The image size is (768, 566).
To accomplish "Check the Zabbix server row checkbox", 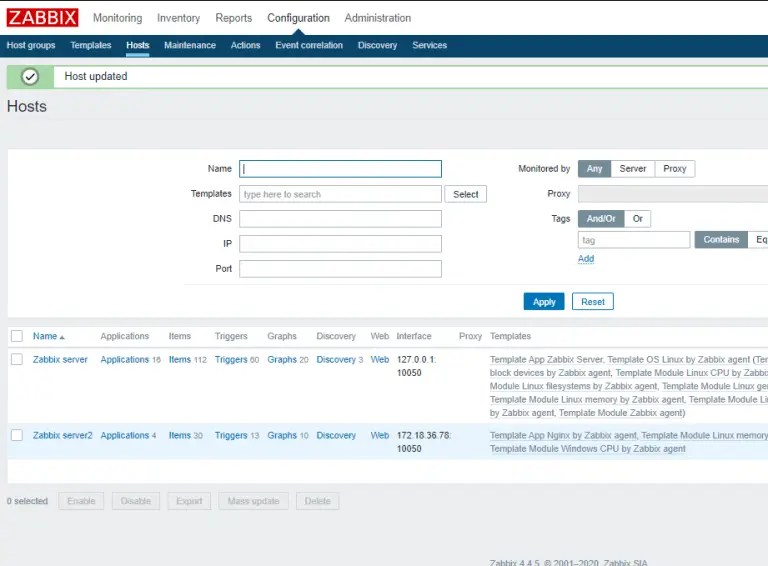I will (17, 359).
